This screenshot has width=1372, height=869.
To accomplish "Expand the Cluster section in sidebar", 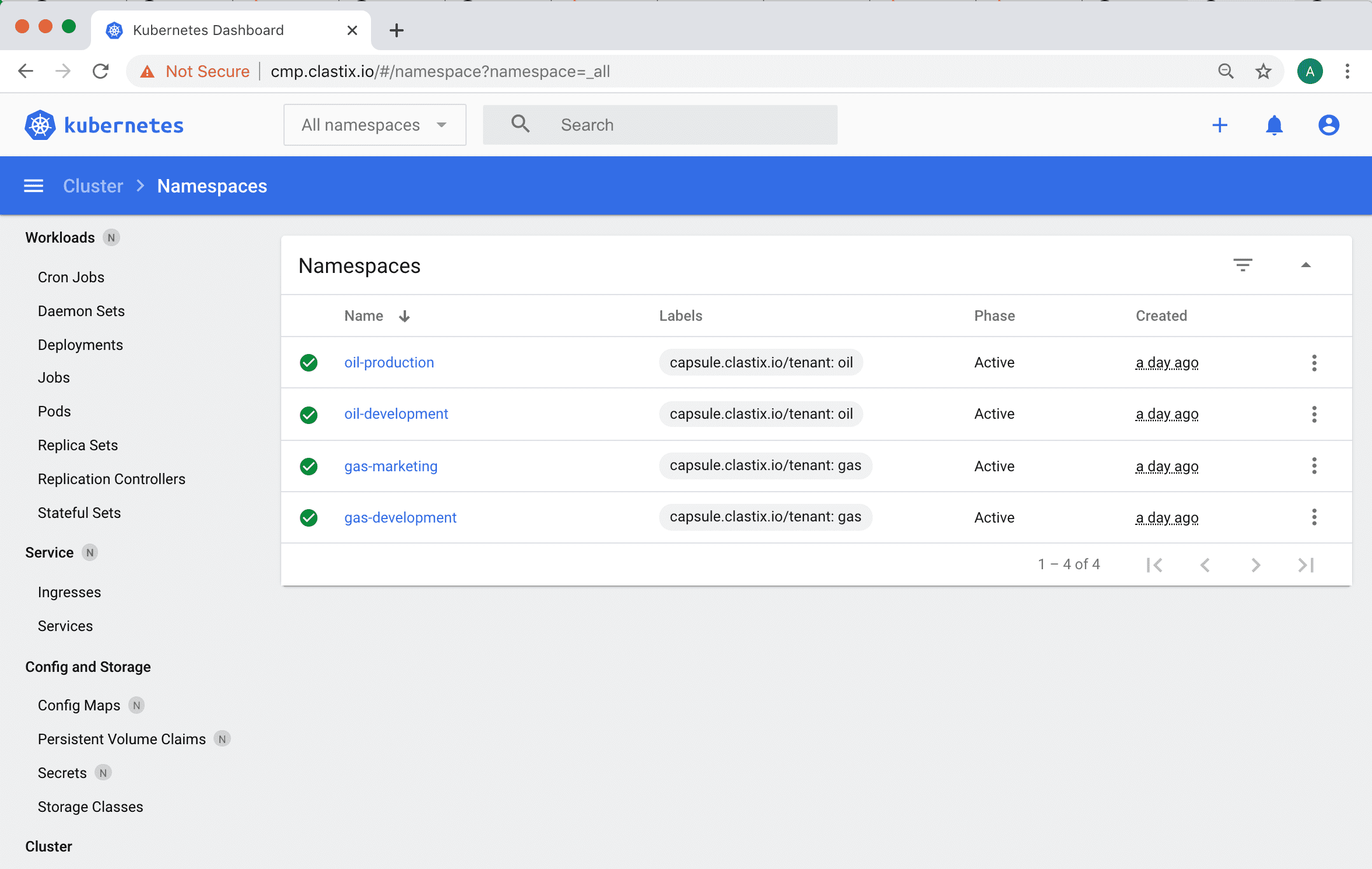I will tap(50, 846).
